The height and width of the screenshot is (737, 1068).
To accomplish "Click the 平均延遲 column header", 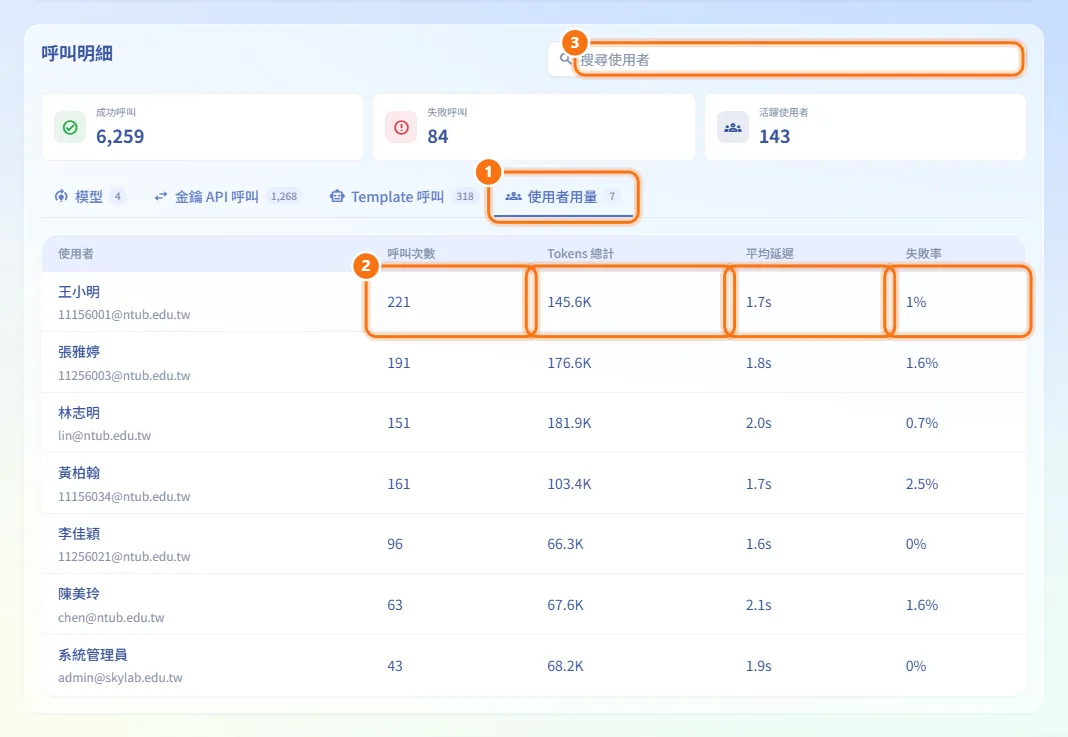I will (770, 253).
